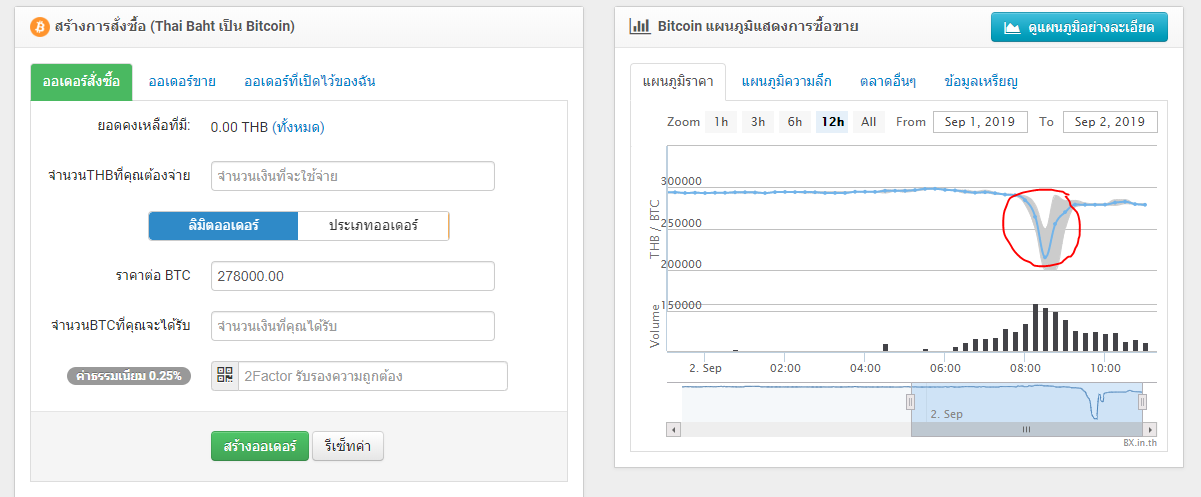The height and width of the screenshot is (497, 1201).
Task: Open the From date picker Sep 1, 2019
Action: pos(980,122)
